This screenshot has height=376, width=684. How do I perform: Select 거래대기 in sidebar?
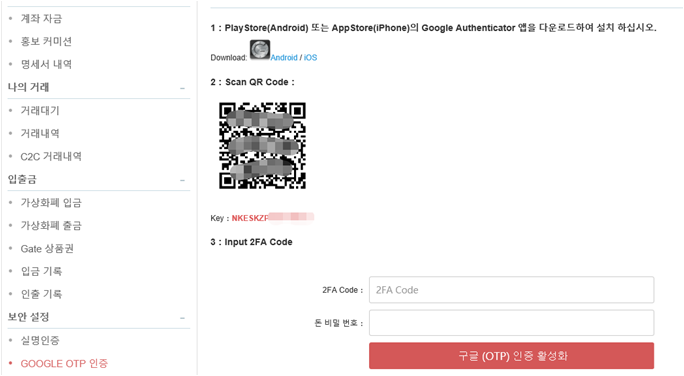pos(40,110)
